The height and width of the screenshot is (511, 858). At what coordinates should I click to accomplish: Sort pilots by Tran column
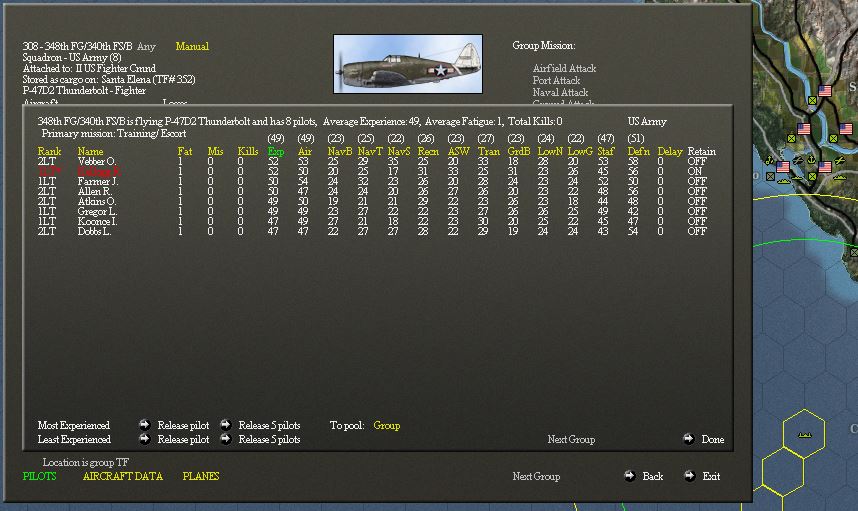point(488,151)
